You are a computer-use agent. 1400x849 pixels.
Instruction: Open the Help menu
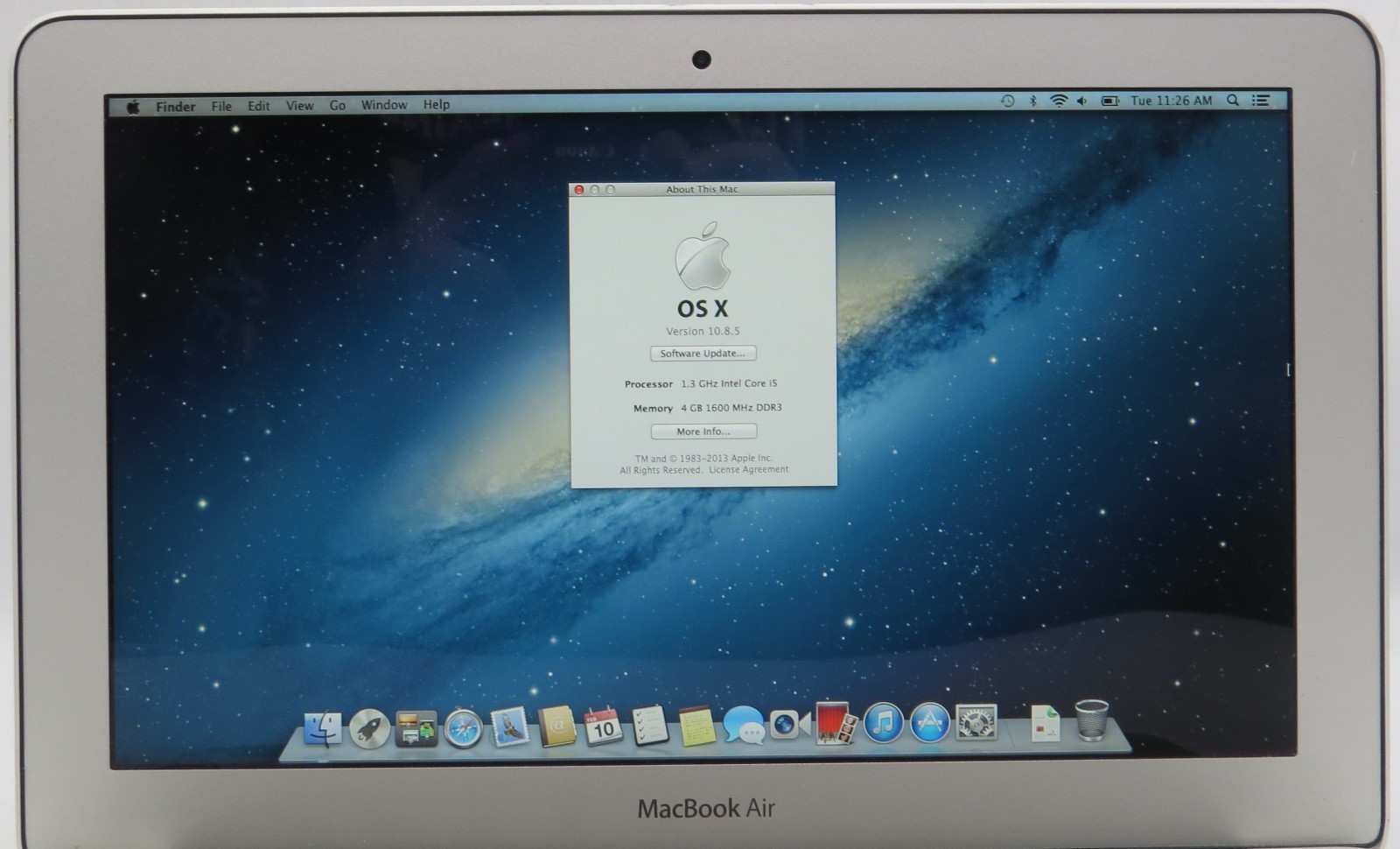pyautogui.click(x=436, y=104)
